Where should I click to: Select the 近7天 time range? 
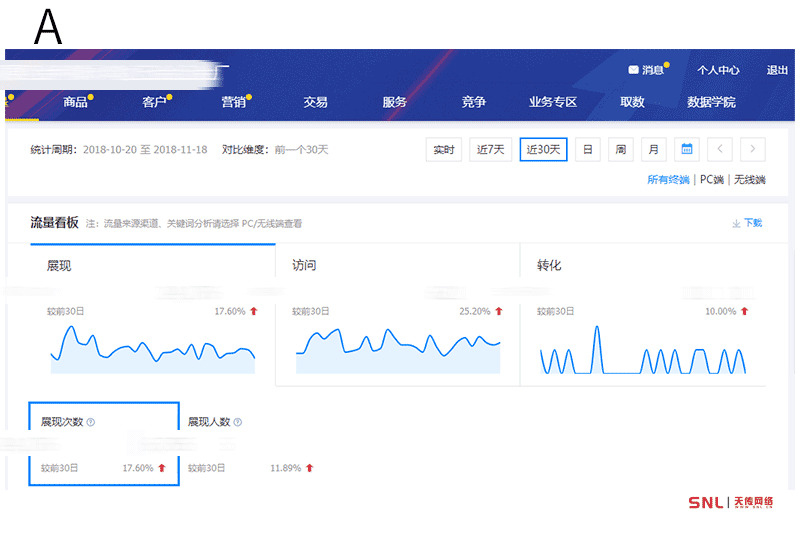[x=490, y=150]
